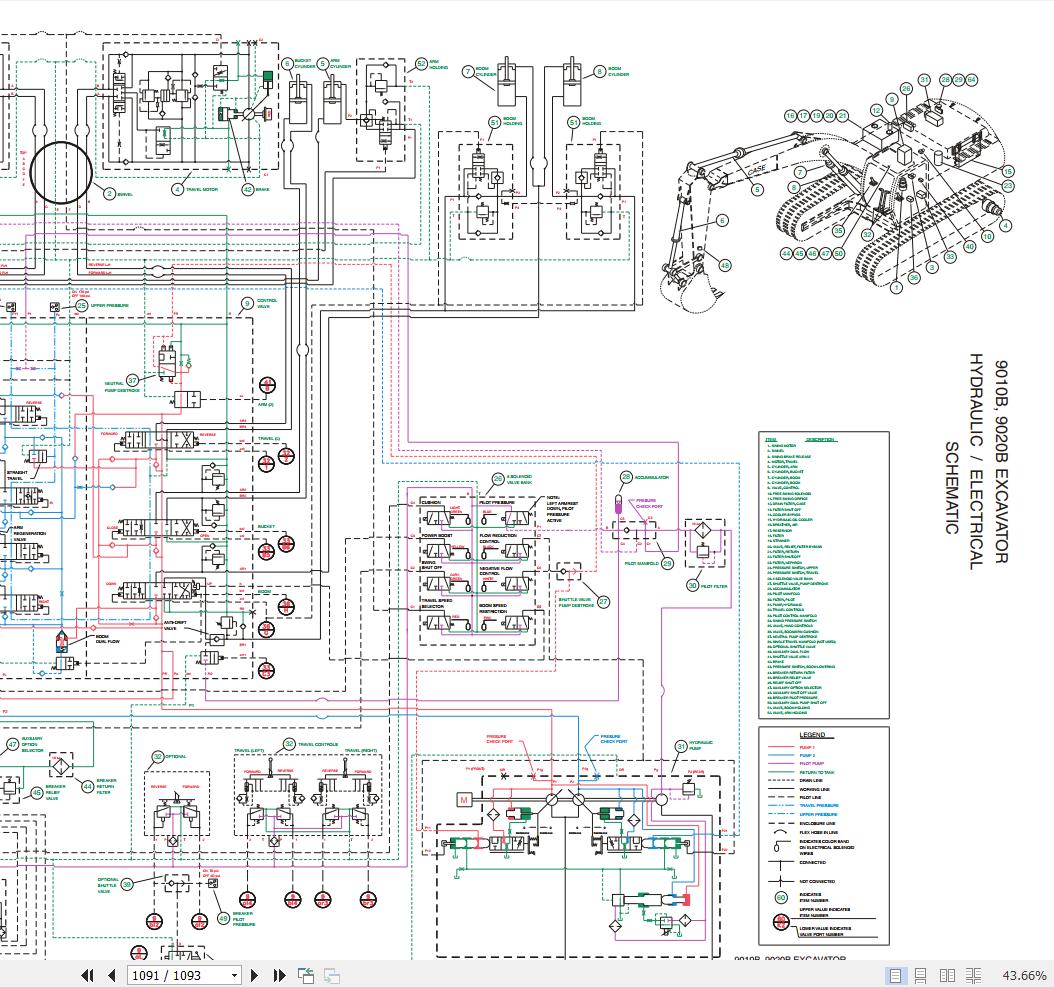Screen dimensions: 1054x987
Task: Click the HYDRAULIC / ELECTRICAL title text
Action: click(x=976, y=461)
